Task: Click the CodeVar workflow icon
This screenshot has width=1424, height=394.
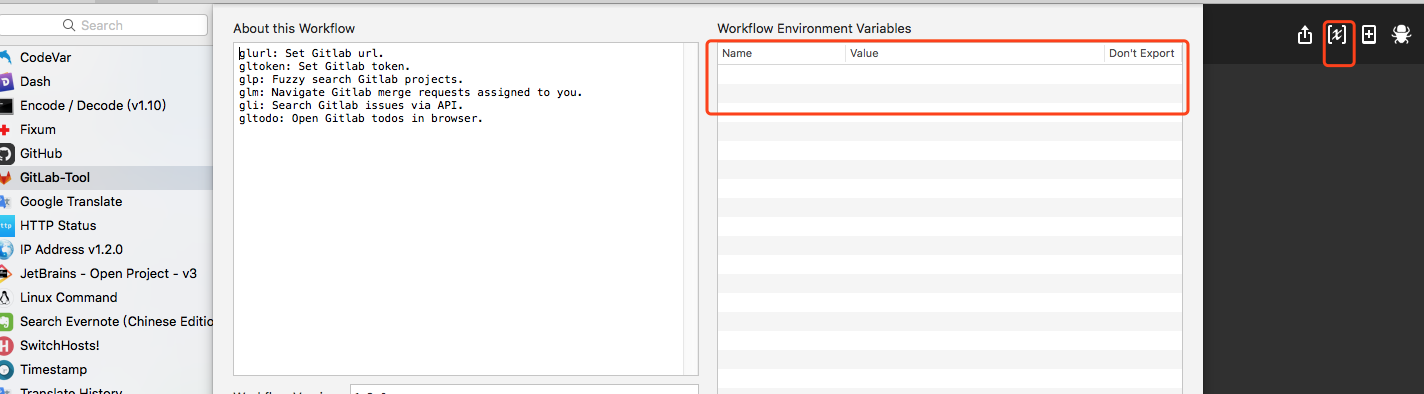Action: [x=5, y=57]
